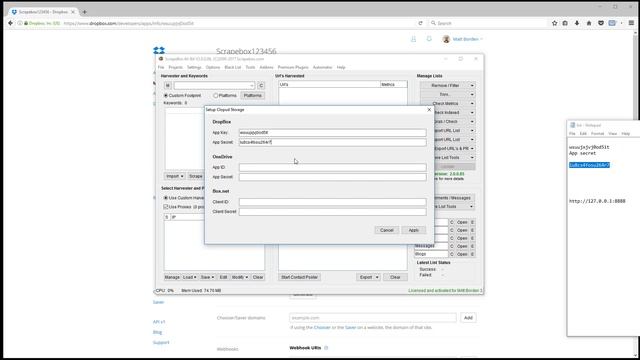This screenshot has height=360, width=640.
Task: Click the browser Search box
Action: 488,23
